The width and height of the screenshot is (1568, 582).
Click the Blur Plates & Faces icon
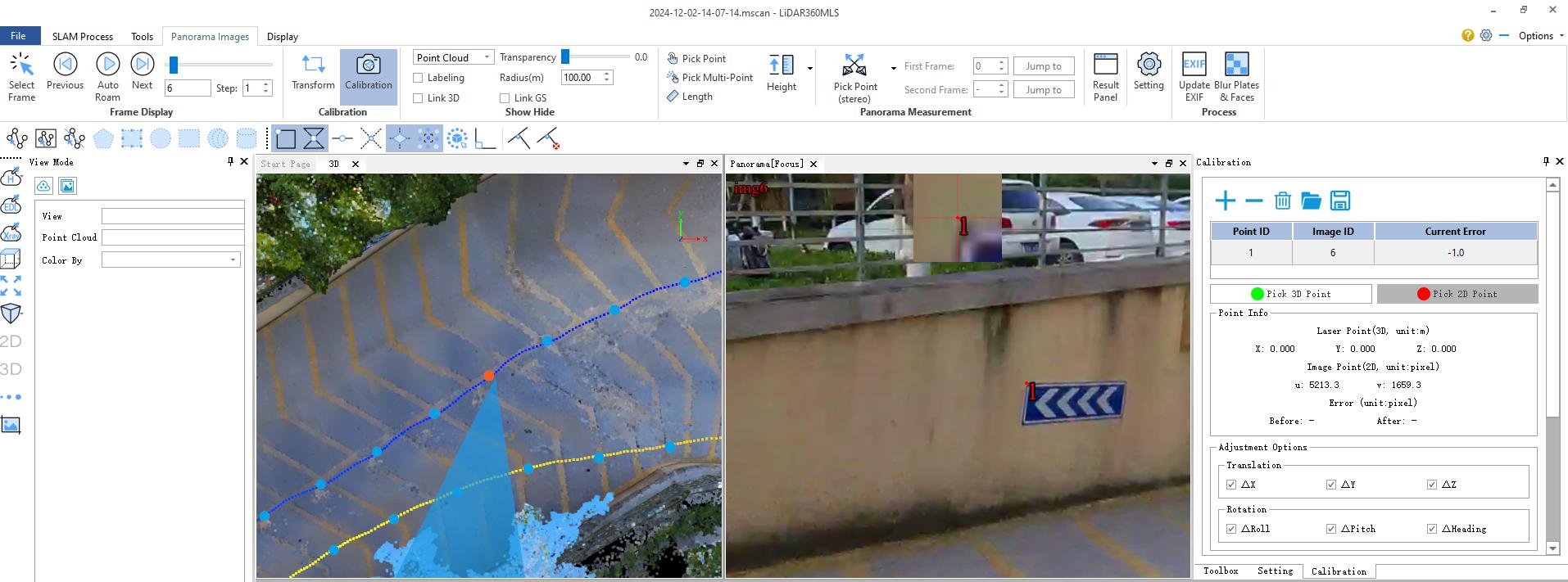point(1236,76)
